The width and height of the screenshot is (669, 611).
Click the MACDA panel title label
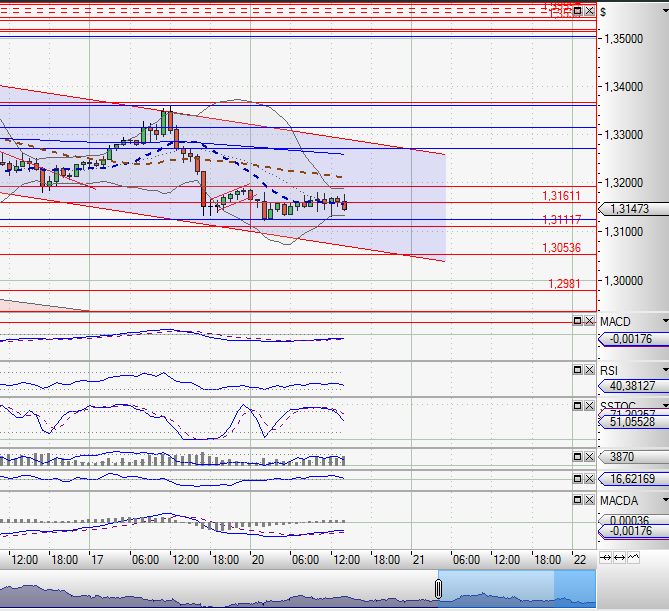(619, 500)
